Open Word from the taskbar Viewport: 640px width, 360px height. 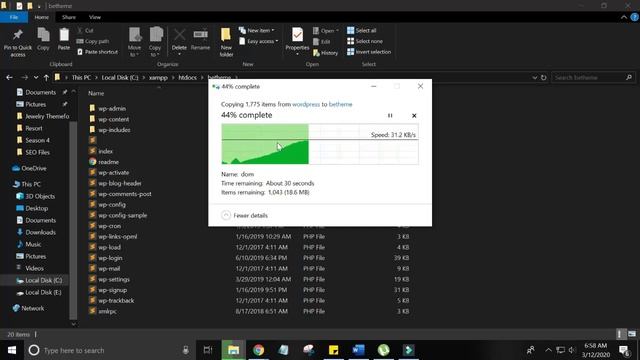click(358, 350)
